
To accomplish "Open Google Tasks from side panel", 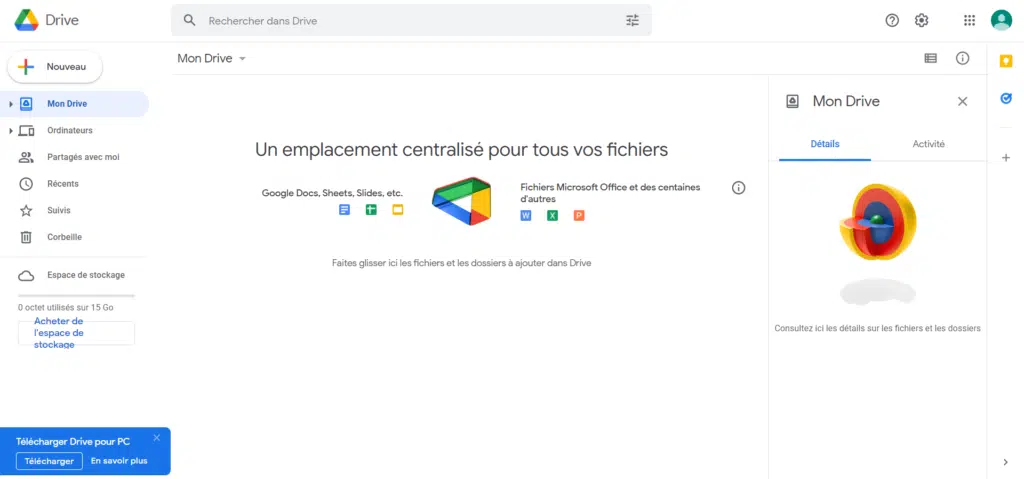I will point(1006,99).
